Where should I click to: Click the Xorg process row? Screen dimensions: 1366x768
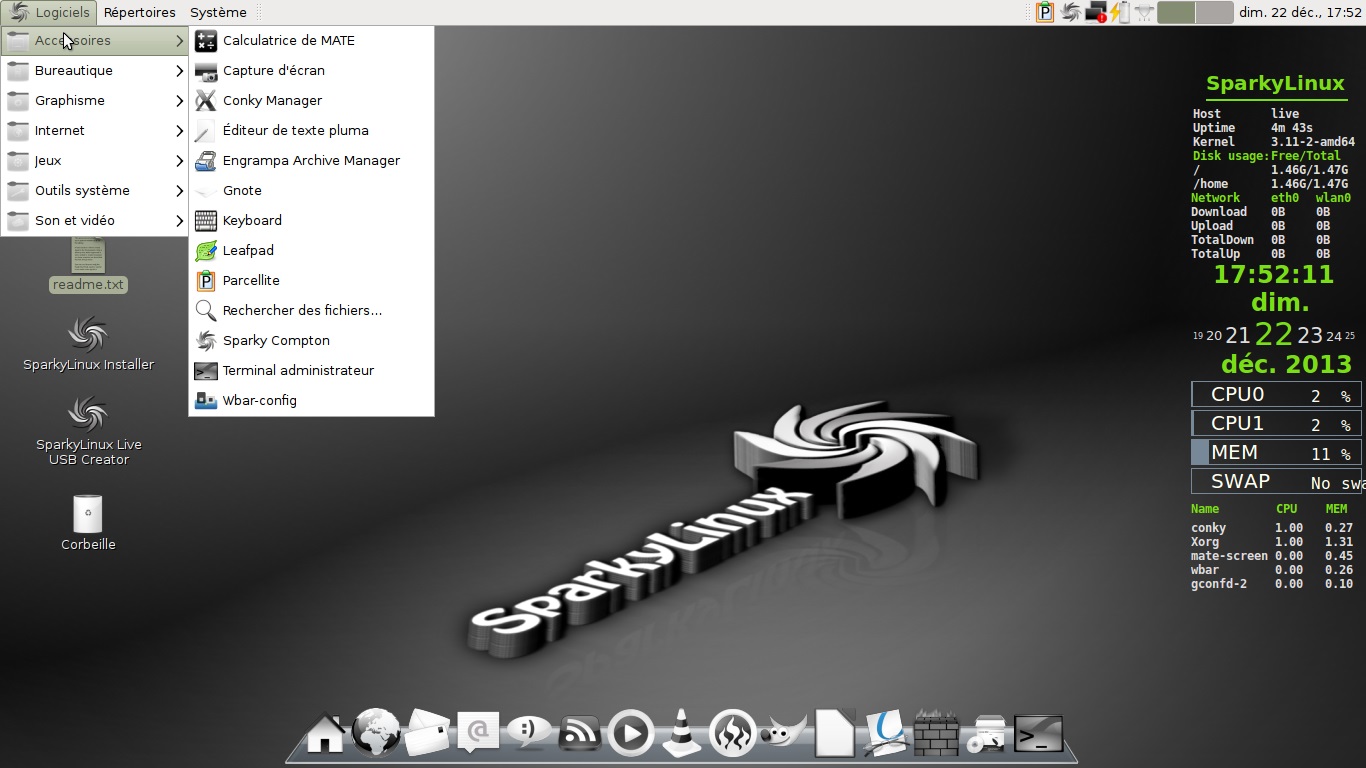1272,542
